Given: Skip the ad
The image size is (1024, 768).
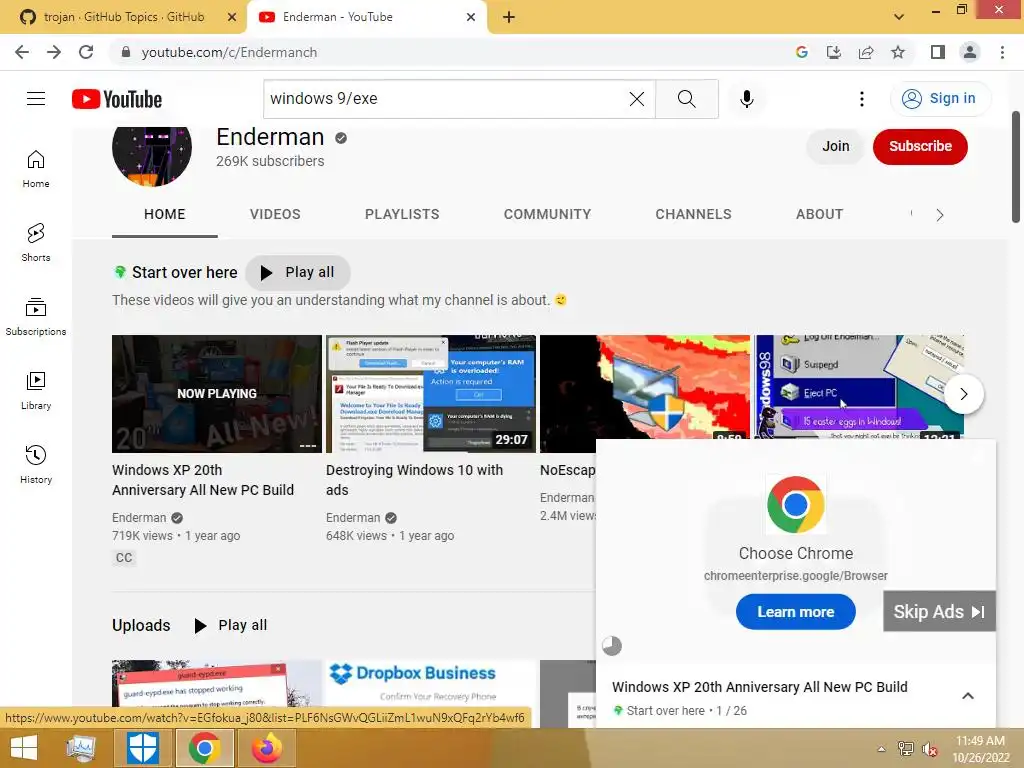Looking at the screenshot, I should [x=939, y=611].
